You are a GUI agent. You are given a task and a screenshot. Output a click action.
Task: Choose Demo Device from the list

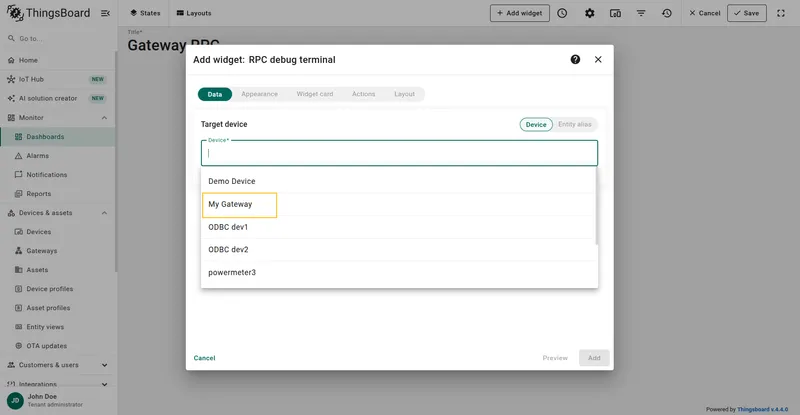pyautogui.click(x=399, y=181)
